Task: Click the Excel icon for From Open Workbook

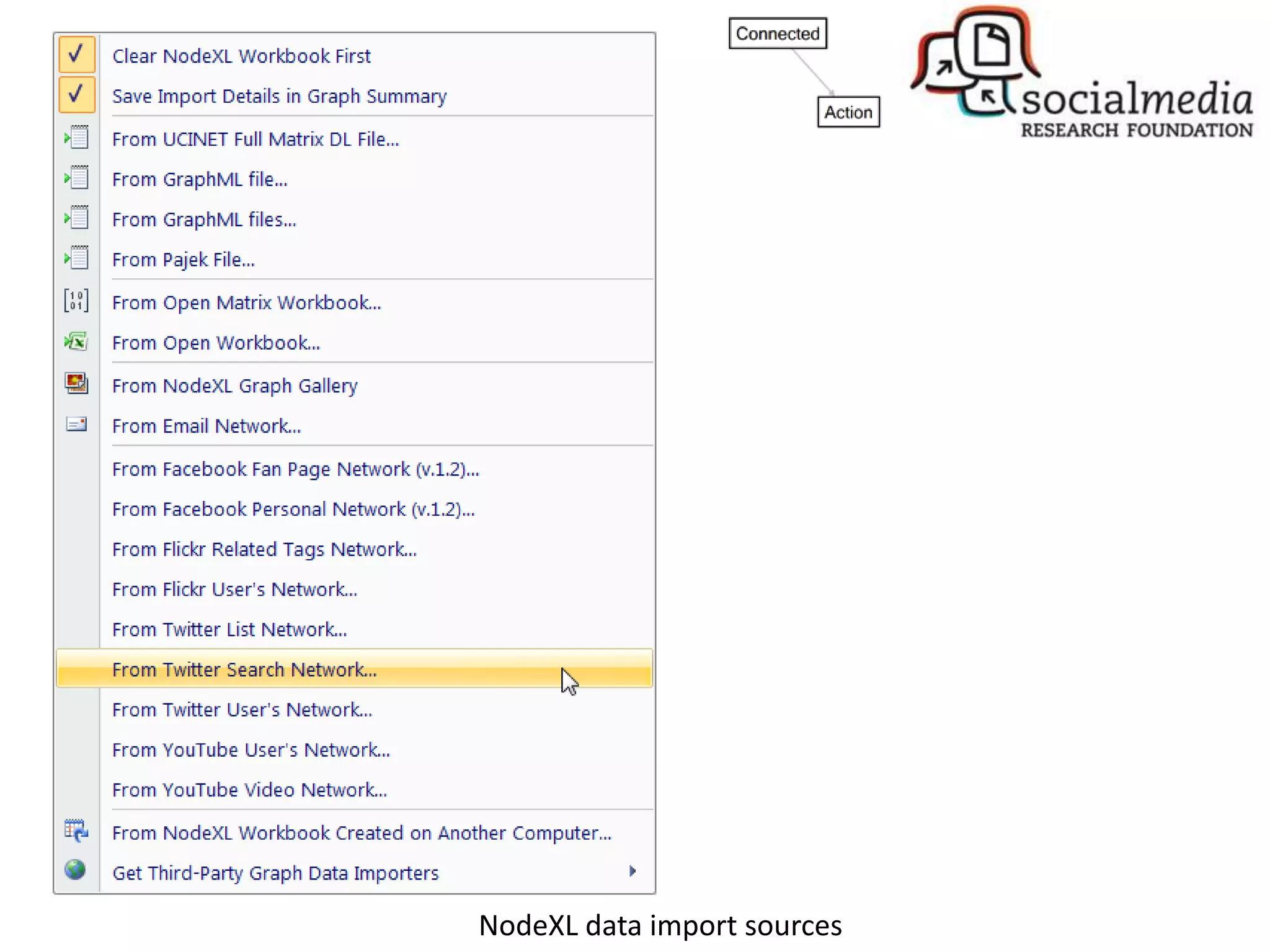Action: (76, 342)
